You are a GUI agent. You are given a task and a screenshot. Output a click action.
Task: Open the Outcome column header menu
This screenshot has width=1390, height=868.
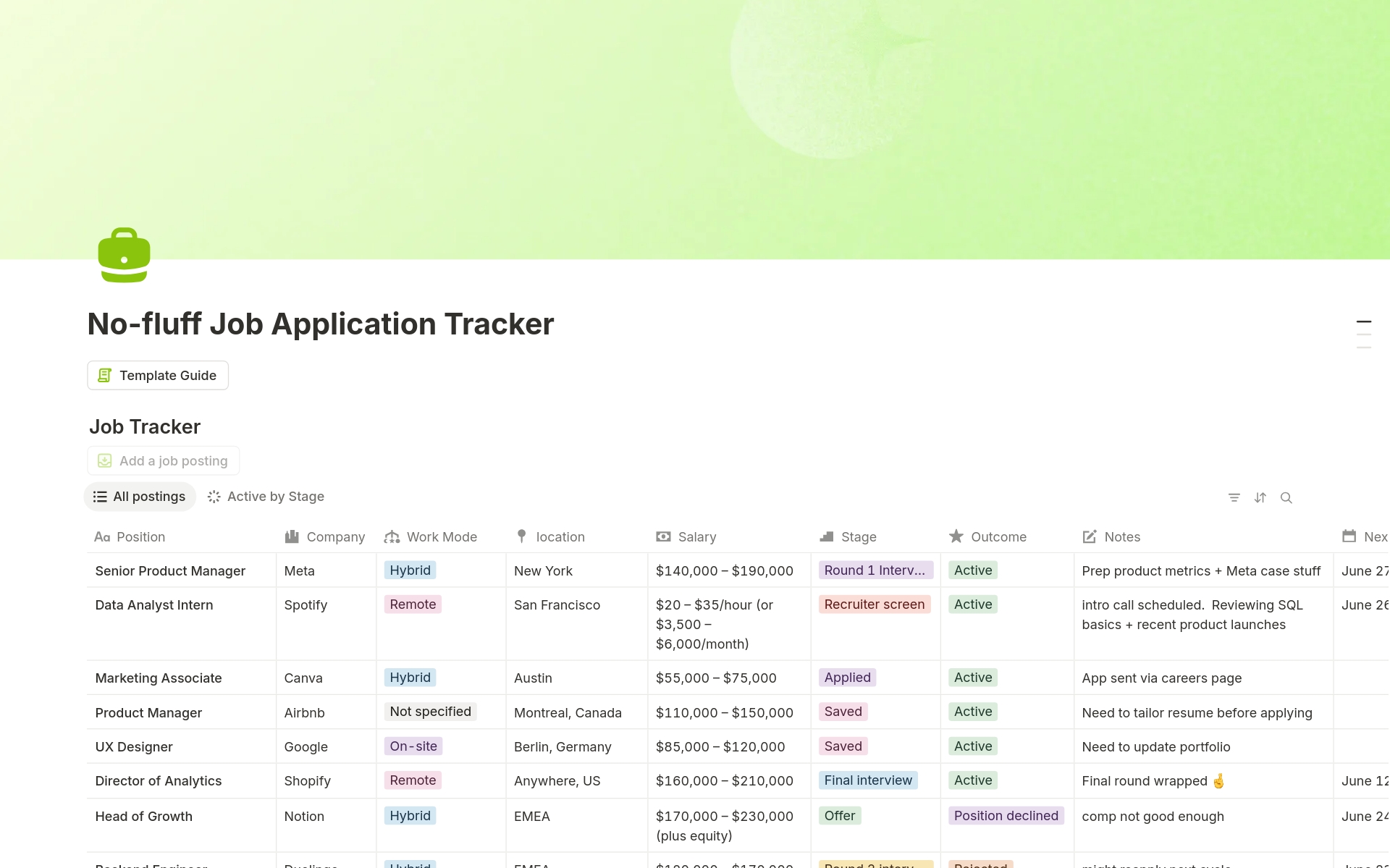click(1007, 536)
